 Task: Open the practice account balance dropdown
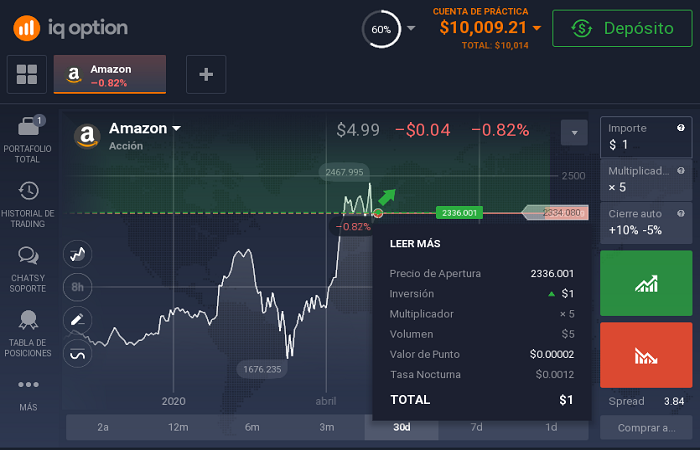pos(537,28)
